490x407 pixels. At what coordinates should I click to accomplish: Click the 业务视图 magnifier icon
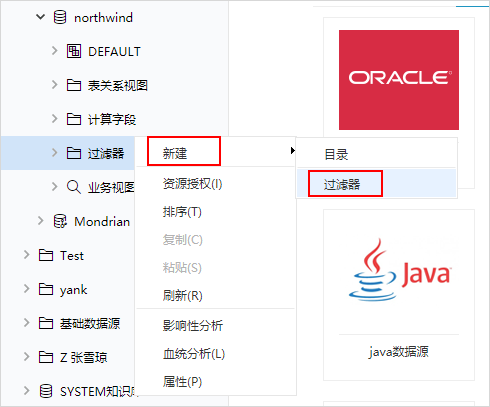[x=74, y=187]
